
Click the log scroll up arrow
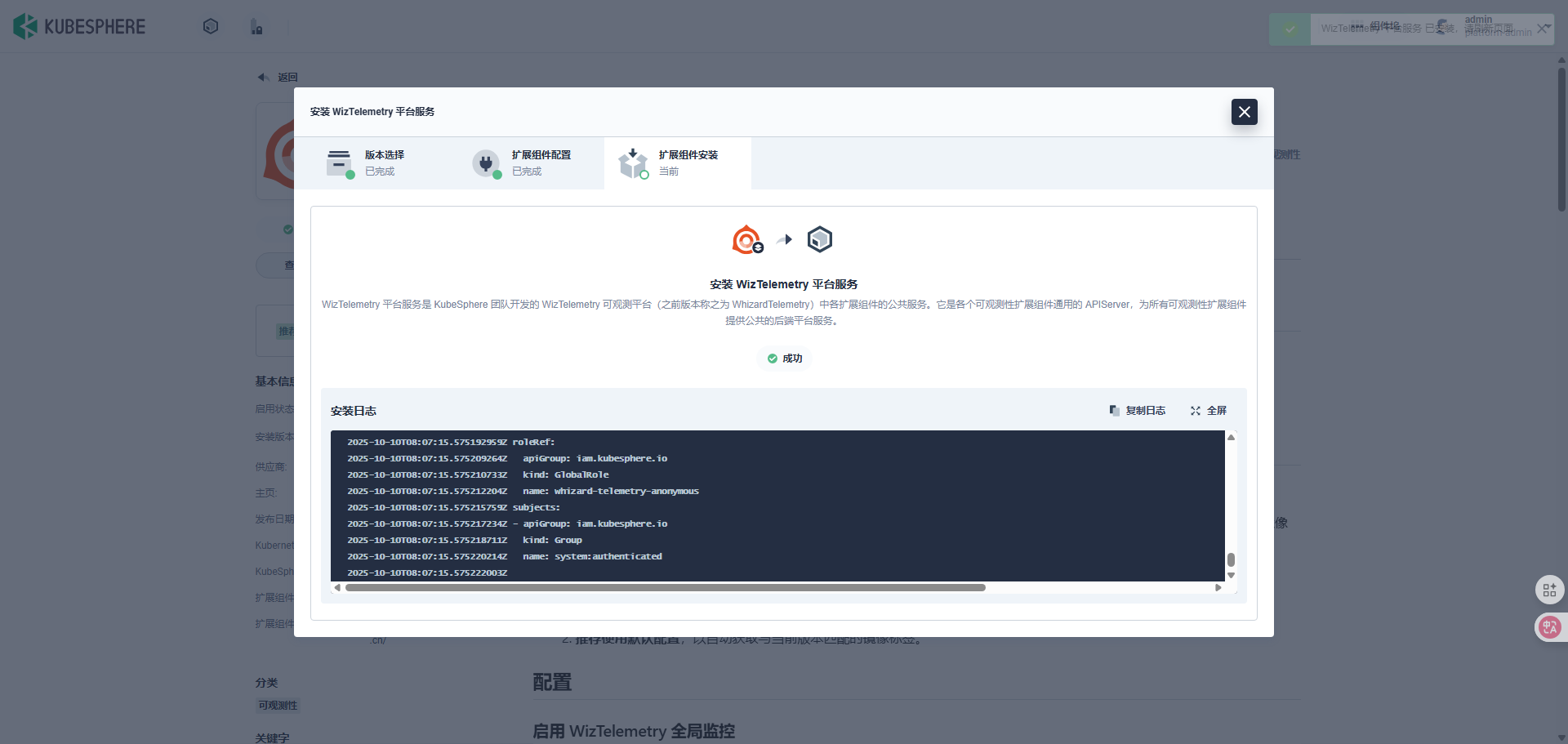(1231, 438)
